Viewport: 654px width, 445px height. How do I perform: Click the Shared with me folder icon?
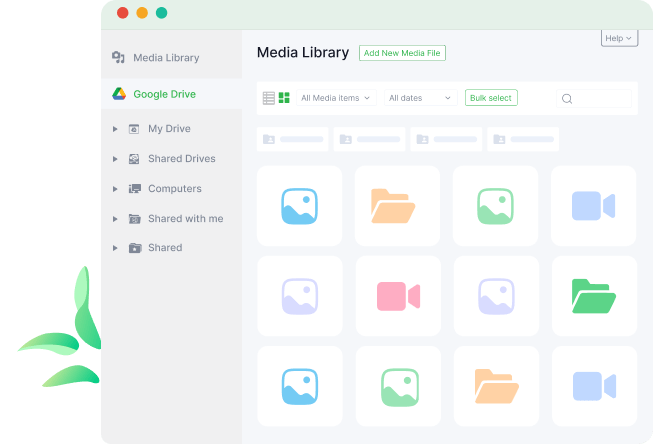coord(134,219)
